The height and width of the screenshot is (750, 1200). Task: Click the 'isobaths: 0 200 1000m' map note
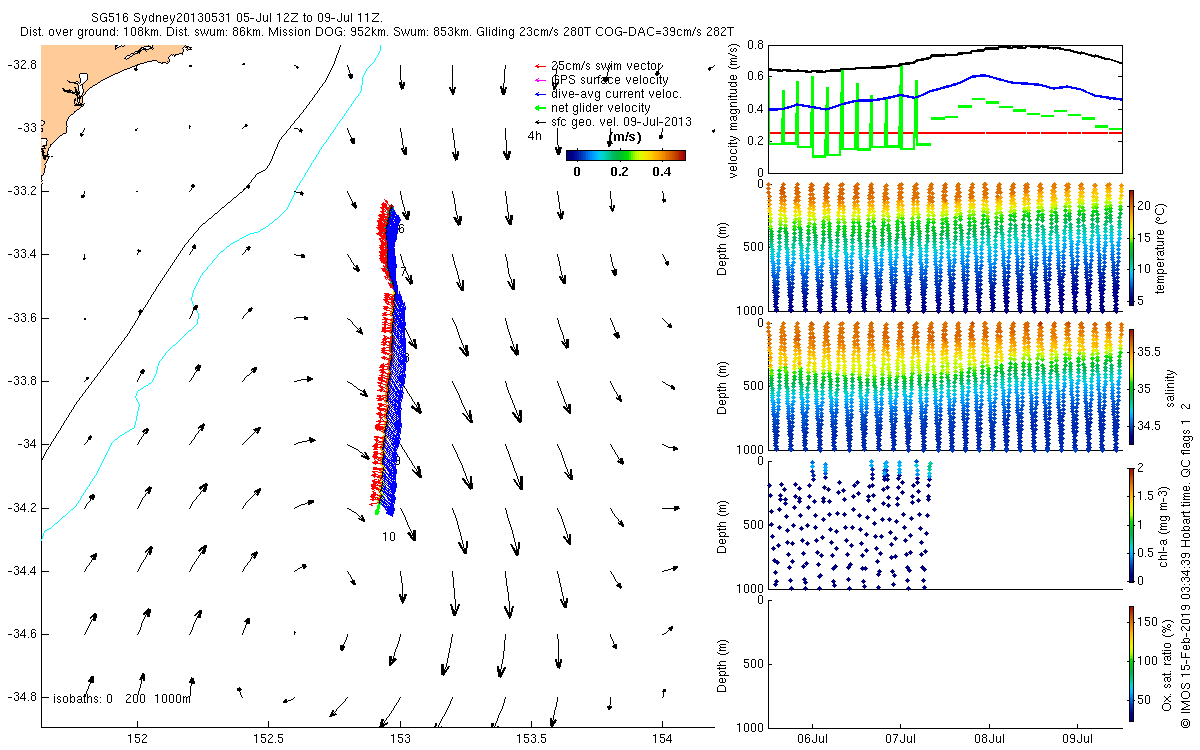[122, 698]
